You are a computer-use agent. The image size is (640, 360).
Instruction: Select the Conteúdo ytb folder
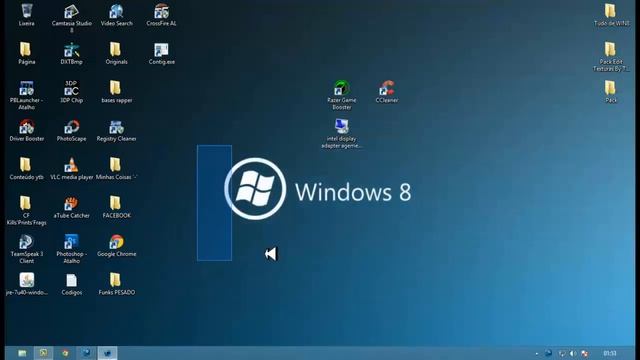point(27,165)
